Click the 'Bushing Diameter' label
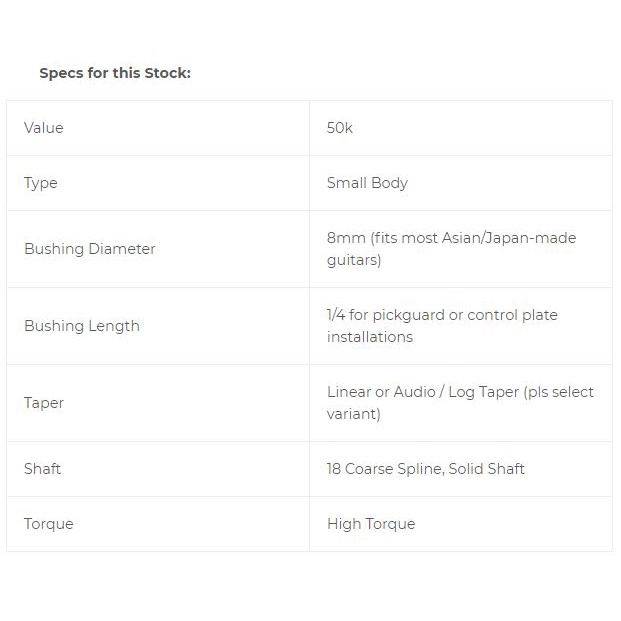 pos(90,249)
